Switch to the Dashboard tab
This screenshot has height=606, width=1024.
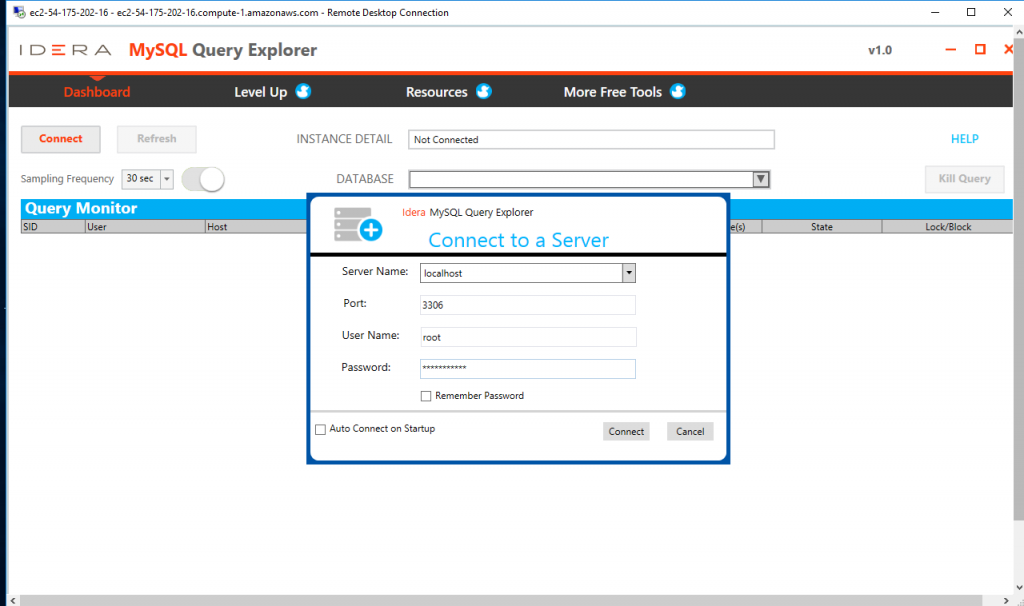click(x=96, y=91)
